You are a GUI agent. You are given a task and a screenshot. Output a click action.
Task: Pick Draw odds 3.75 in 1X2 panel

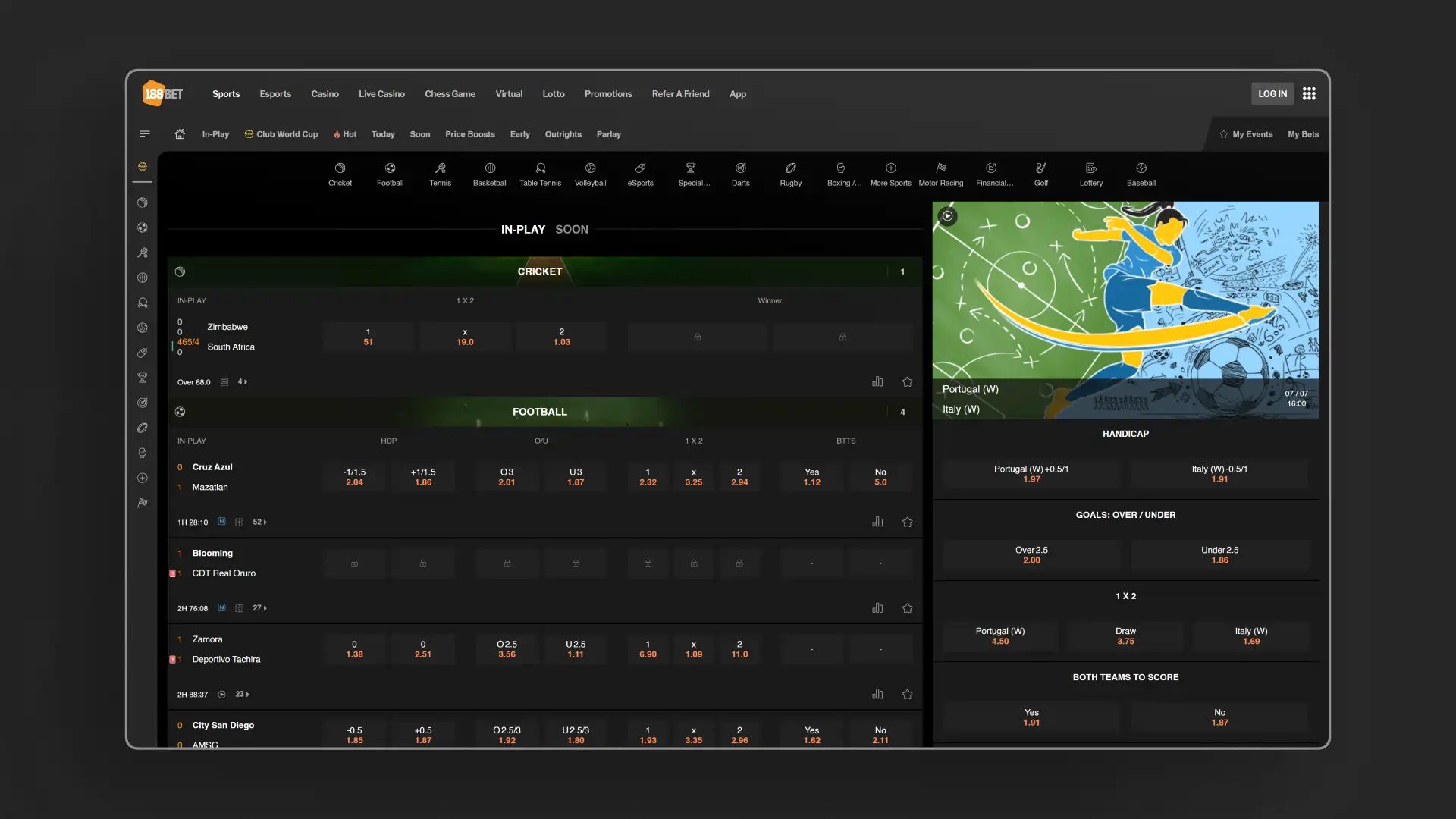pyautogui.click(x=1125, y=636)
